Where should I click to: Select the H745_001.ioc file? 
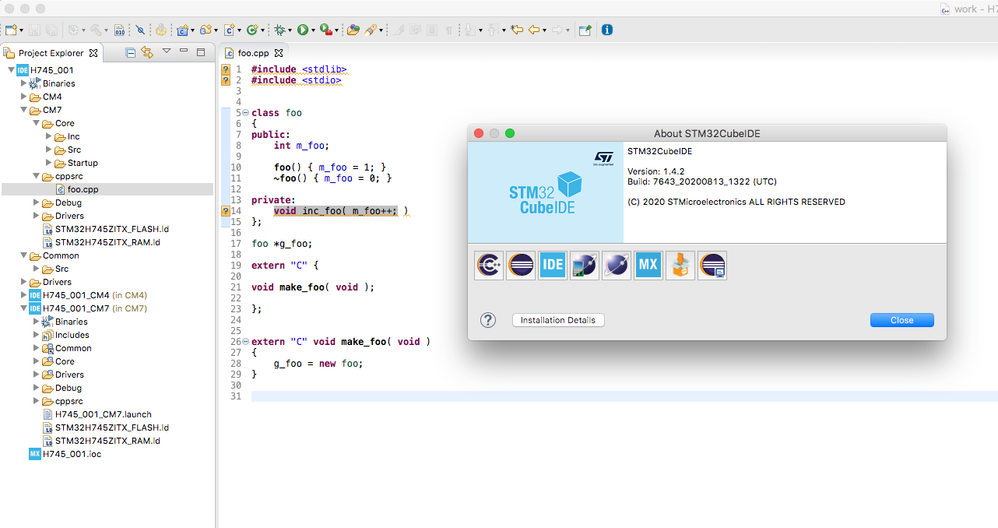(x=71, y=454)
